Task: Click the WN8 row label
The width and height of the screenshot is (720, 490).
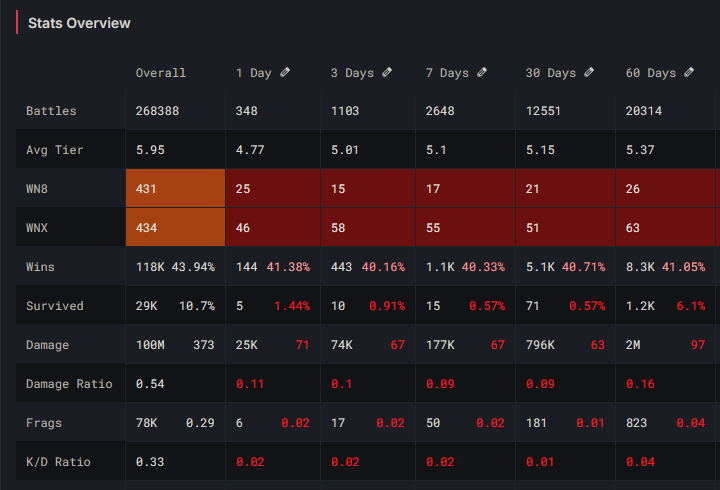Action: (x=40, y=189)
